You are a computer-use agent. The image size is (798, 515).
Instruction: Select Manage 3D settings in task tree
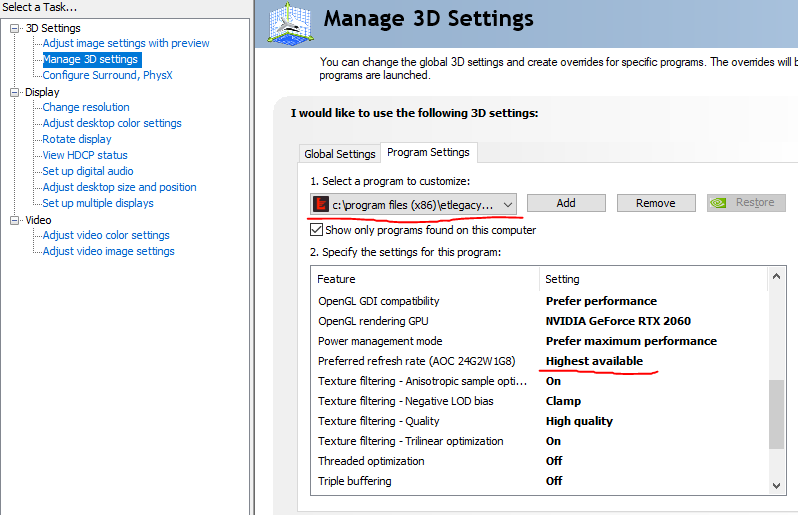point(90,59)
